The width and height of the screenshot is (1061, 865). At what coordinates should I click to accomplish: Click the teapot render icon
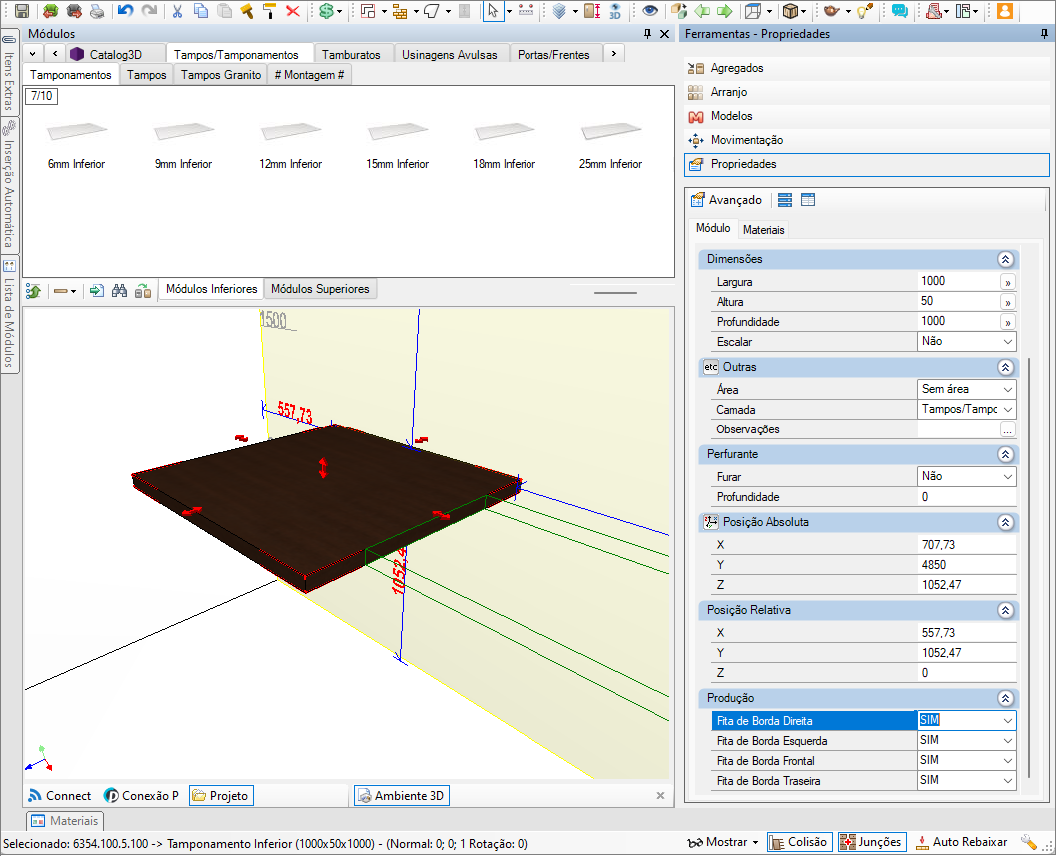832,11
